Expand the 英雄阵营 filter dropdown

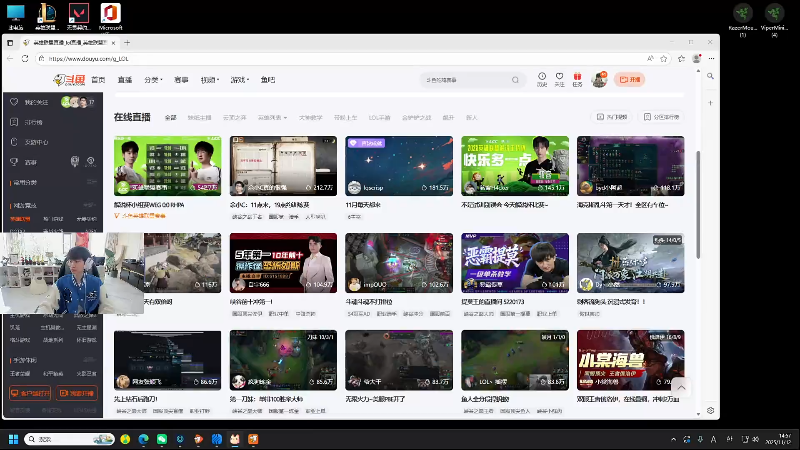tap(272, 117)
